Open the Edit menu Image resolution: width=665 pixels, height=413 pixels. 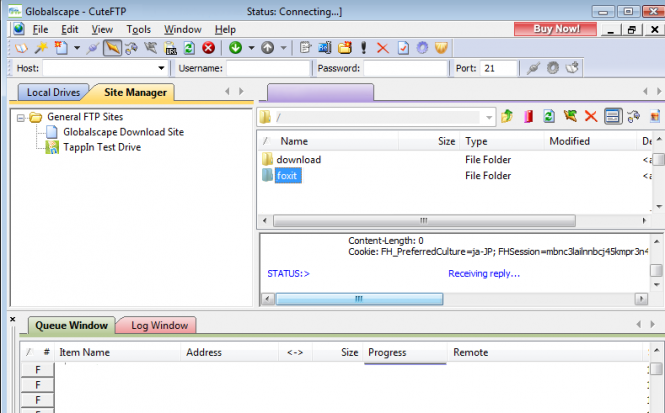tap(70, 29)
